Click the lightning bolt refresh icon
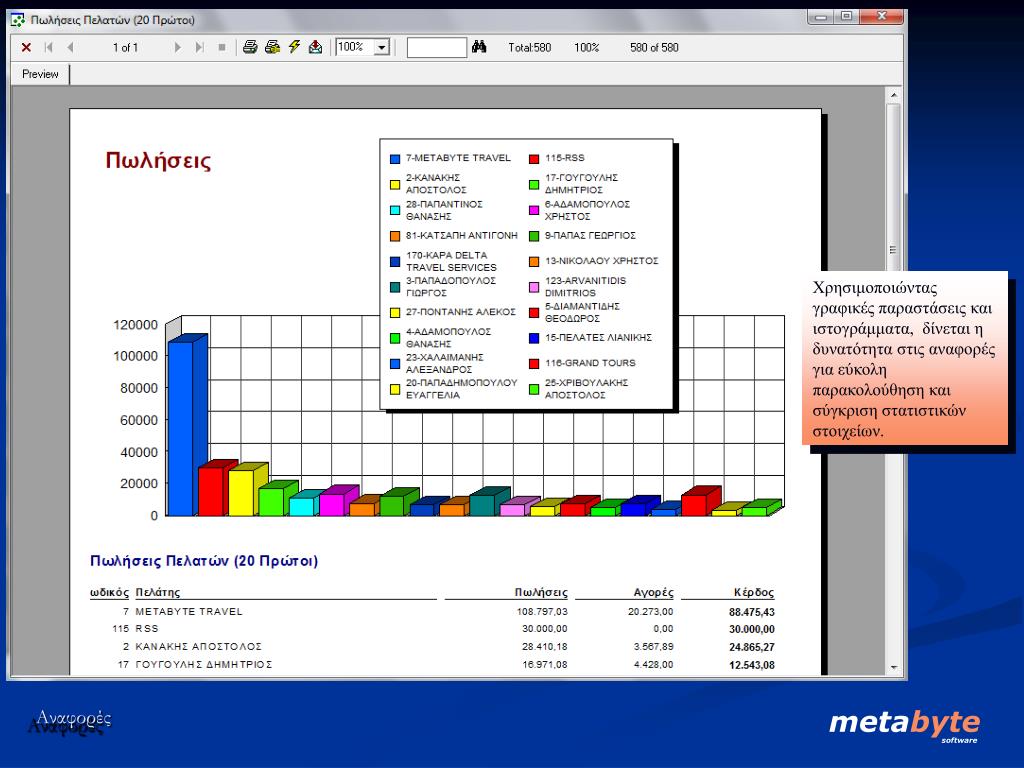1024x768 pixels. pos(295,47)
